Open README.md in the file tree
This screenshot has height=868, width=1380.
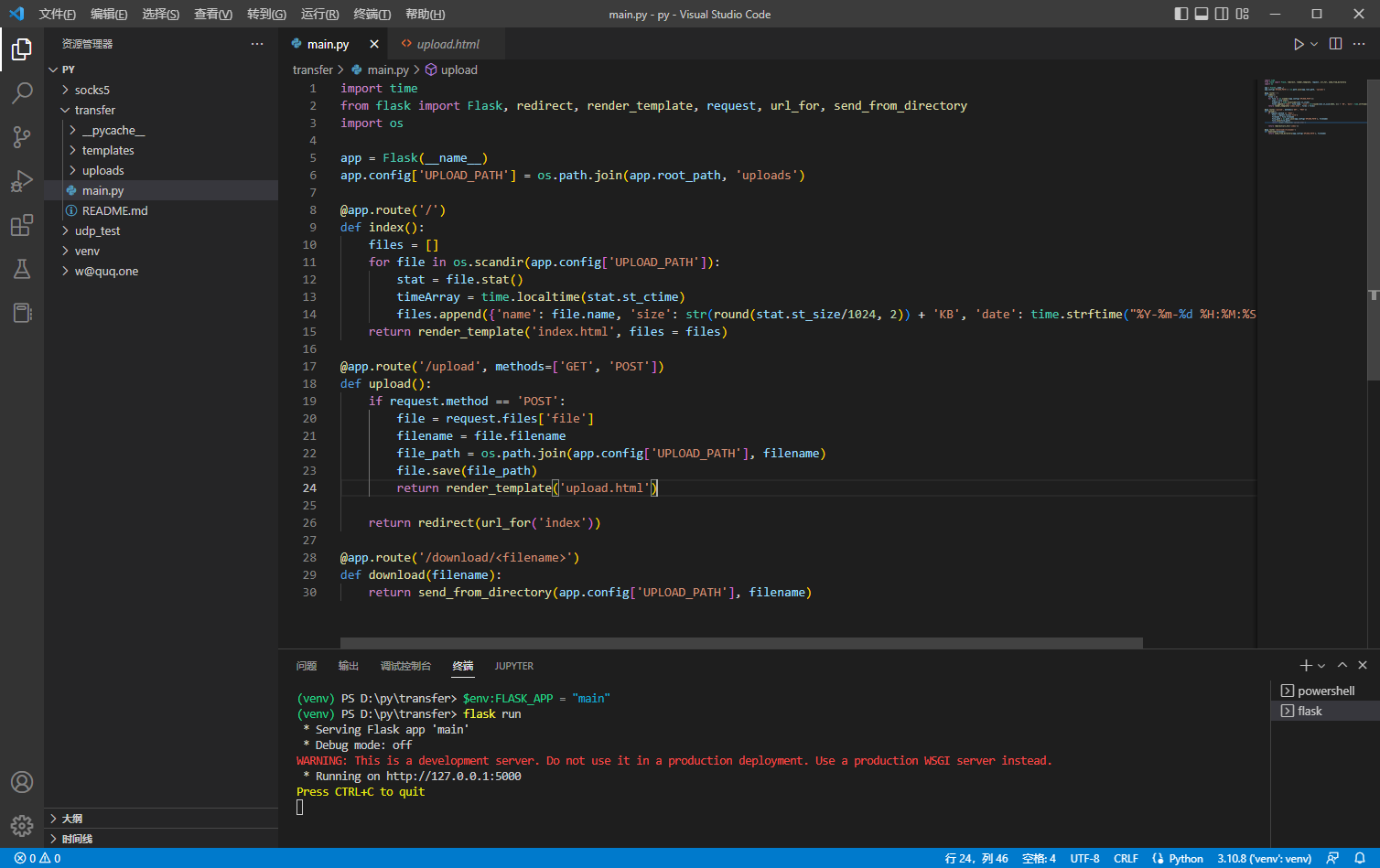coord(161,210)
